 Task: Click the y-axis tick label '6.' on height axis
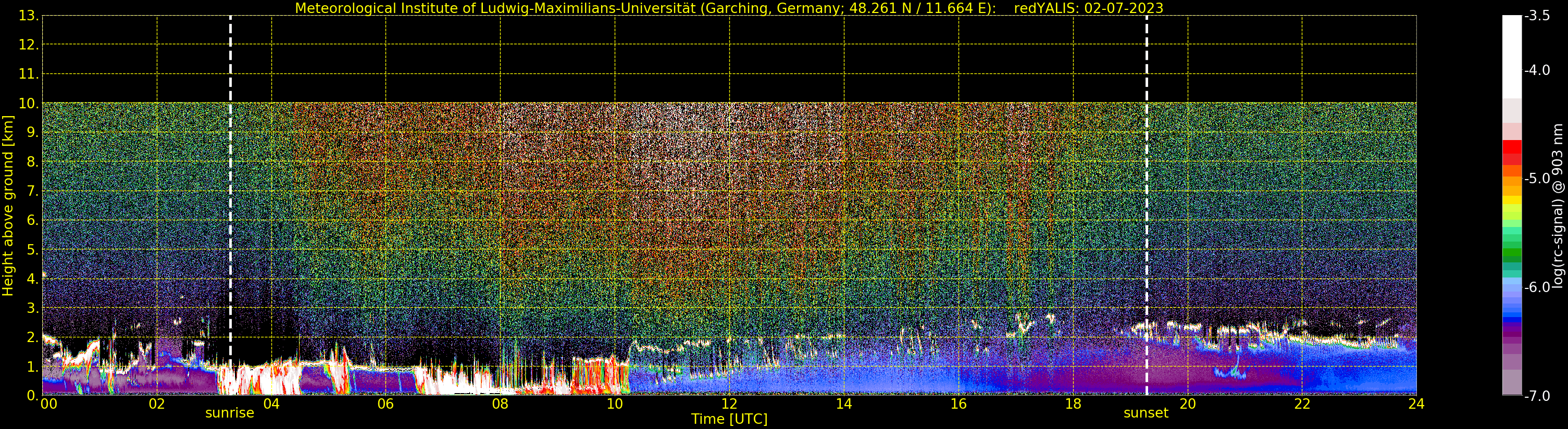coord(33,220)
